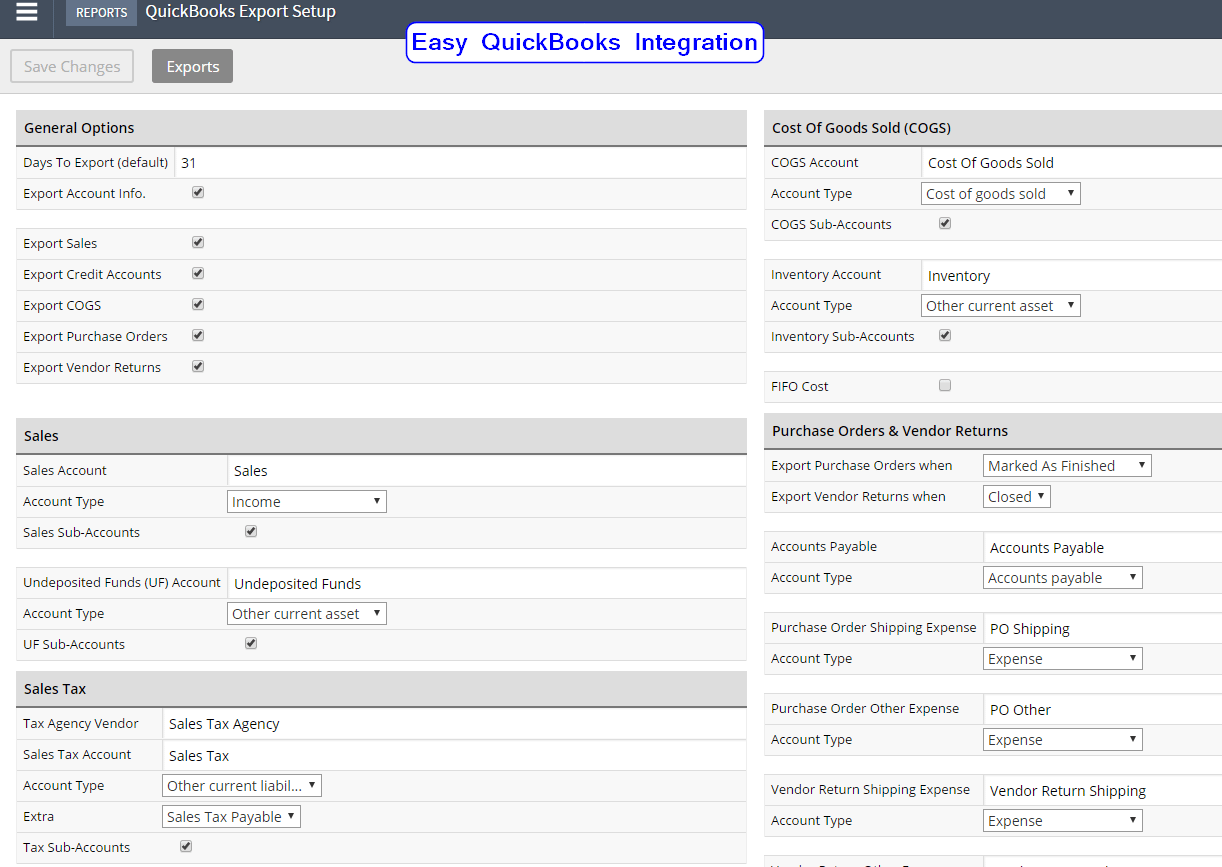Open PO Shipping Account Type dropdown
1222x867 pixels.
click(1063, 659)
